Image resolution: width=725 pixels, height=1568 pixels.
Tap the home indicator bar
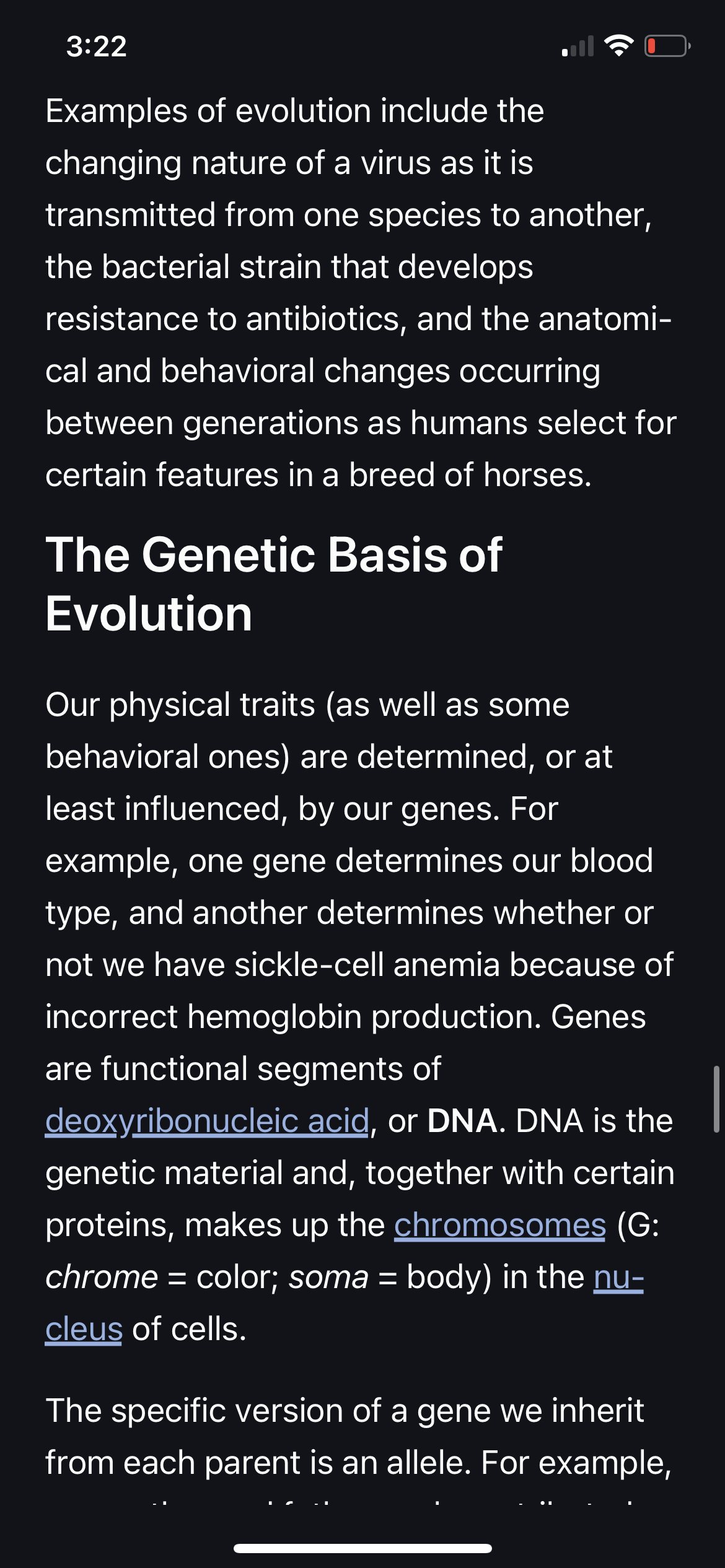tap(362, 1548)
